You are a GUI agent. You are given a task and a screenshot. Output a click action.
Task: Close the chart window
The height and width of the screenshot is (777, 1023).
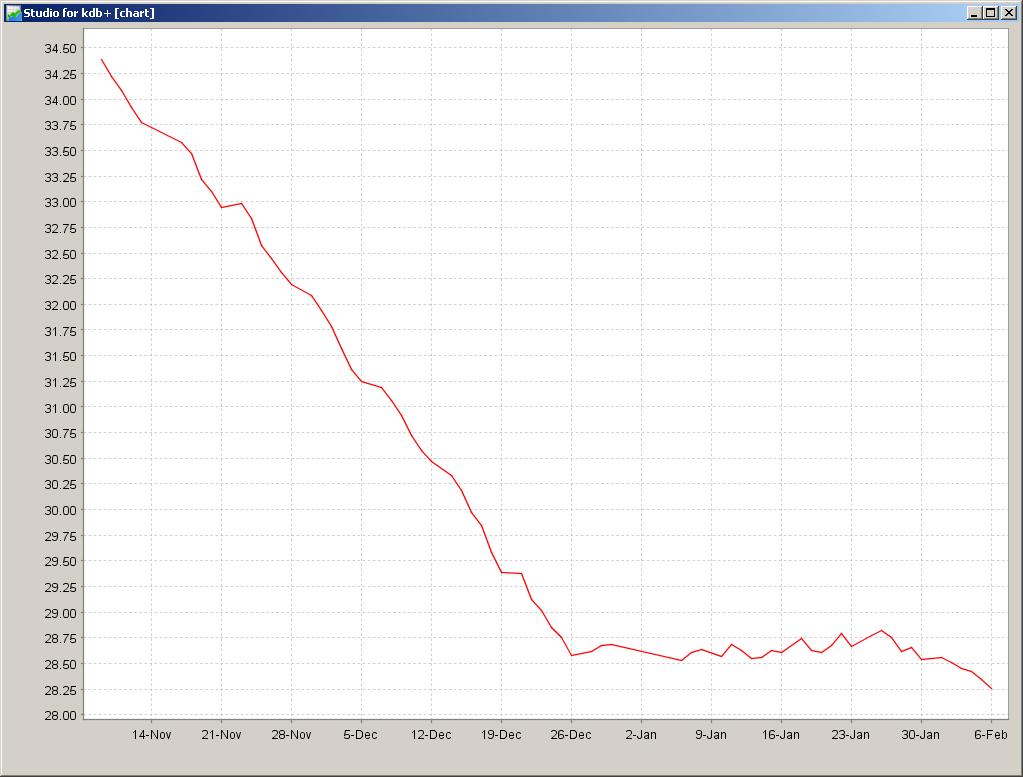tap(1008, 12)
